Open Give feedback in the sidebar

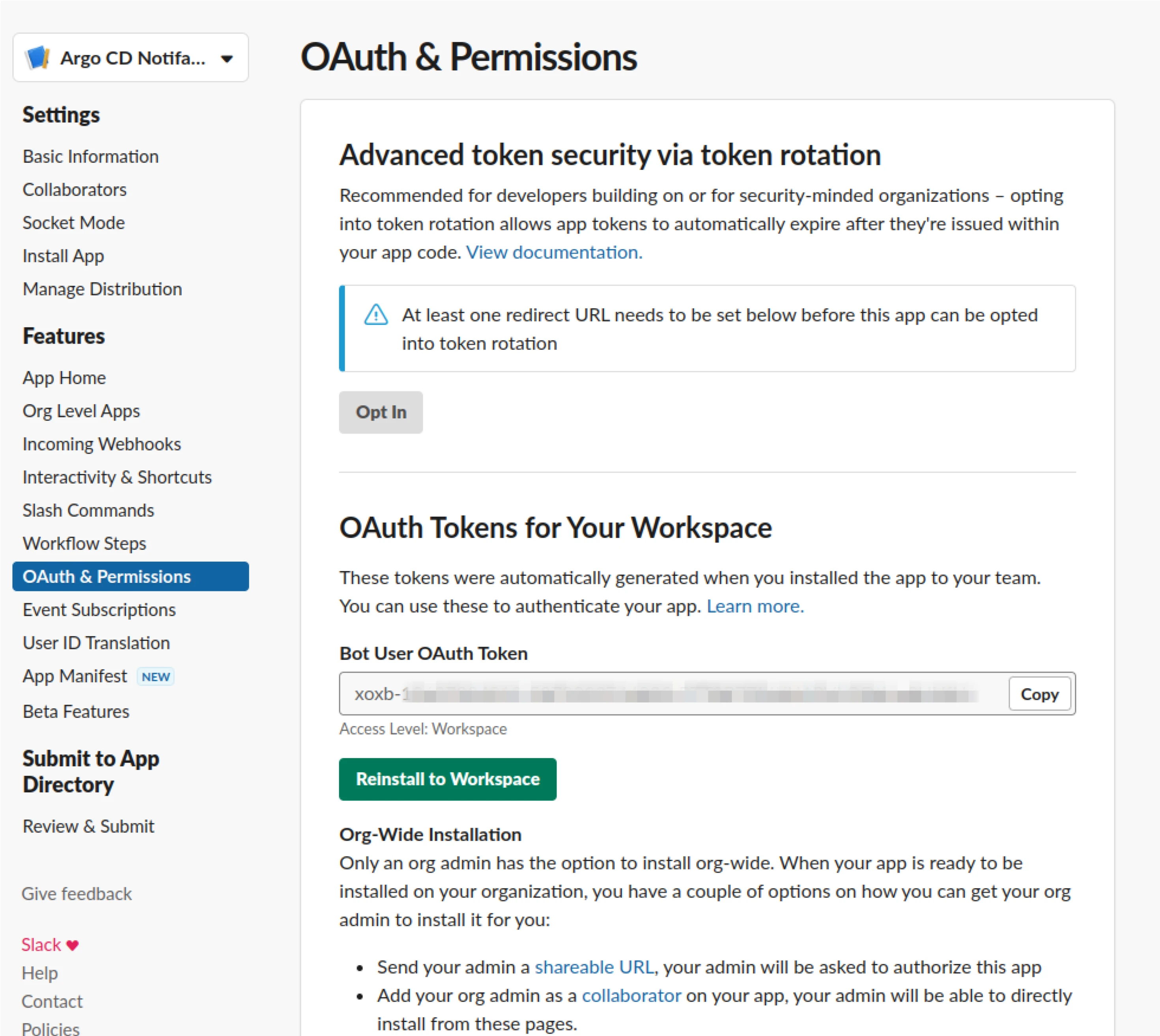click(x=76, y=894)
